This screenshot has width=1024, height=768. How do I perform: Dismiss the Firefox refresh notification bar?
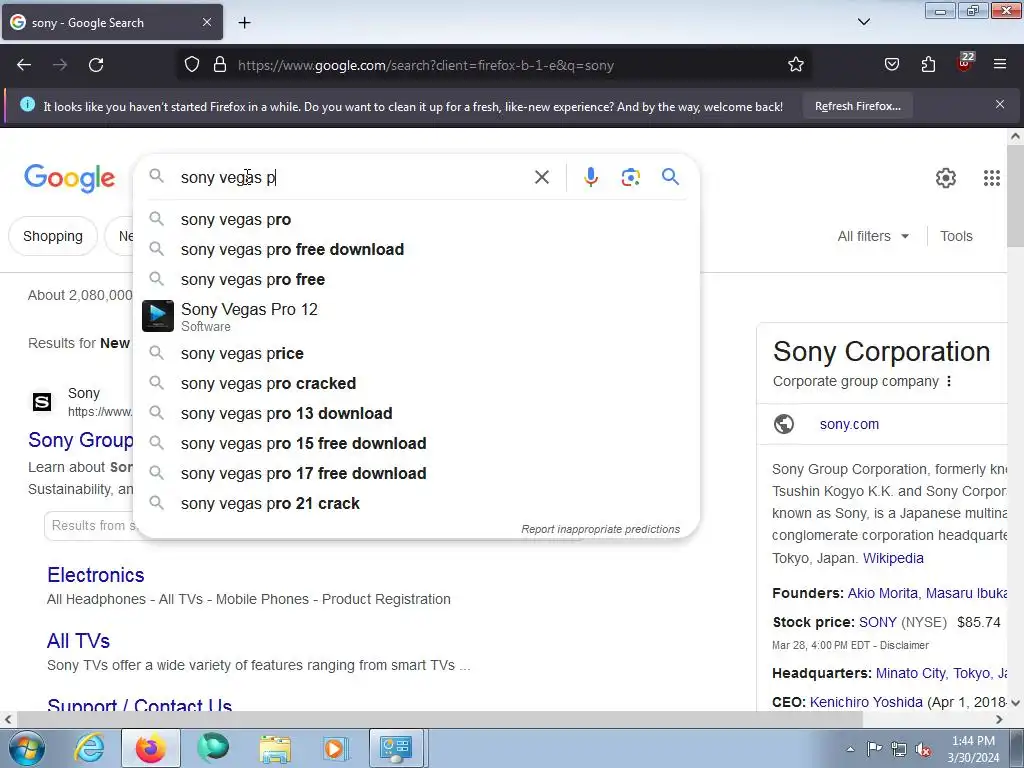click(x=1000, y=104)
